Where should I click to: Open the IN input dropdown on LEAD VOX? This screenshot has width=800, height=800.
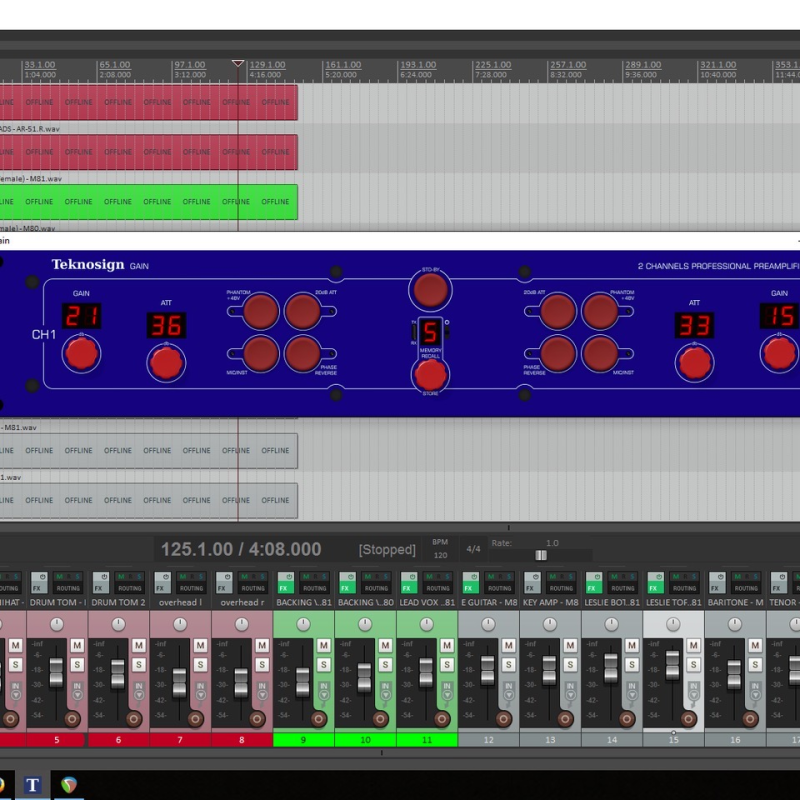pos(447,690)
